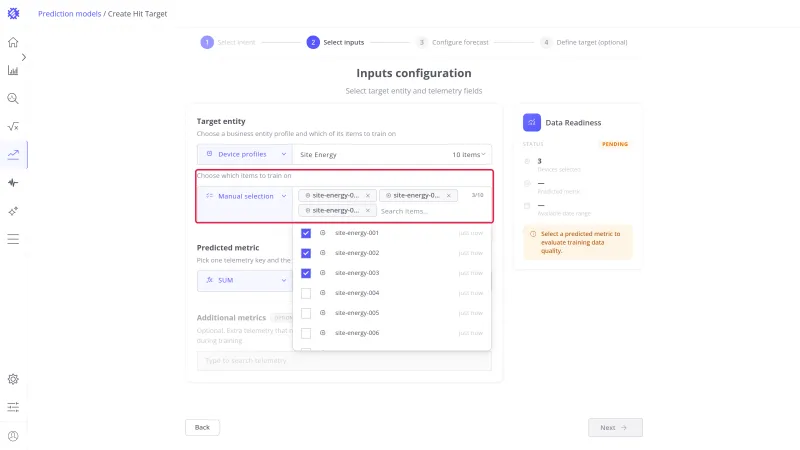This screenshot has width=800, height=450.
Task: Click the device icon next to site-energy-001
Action: point(322,233)
